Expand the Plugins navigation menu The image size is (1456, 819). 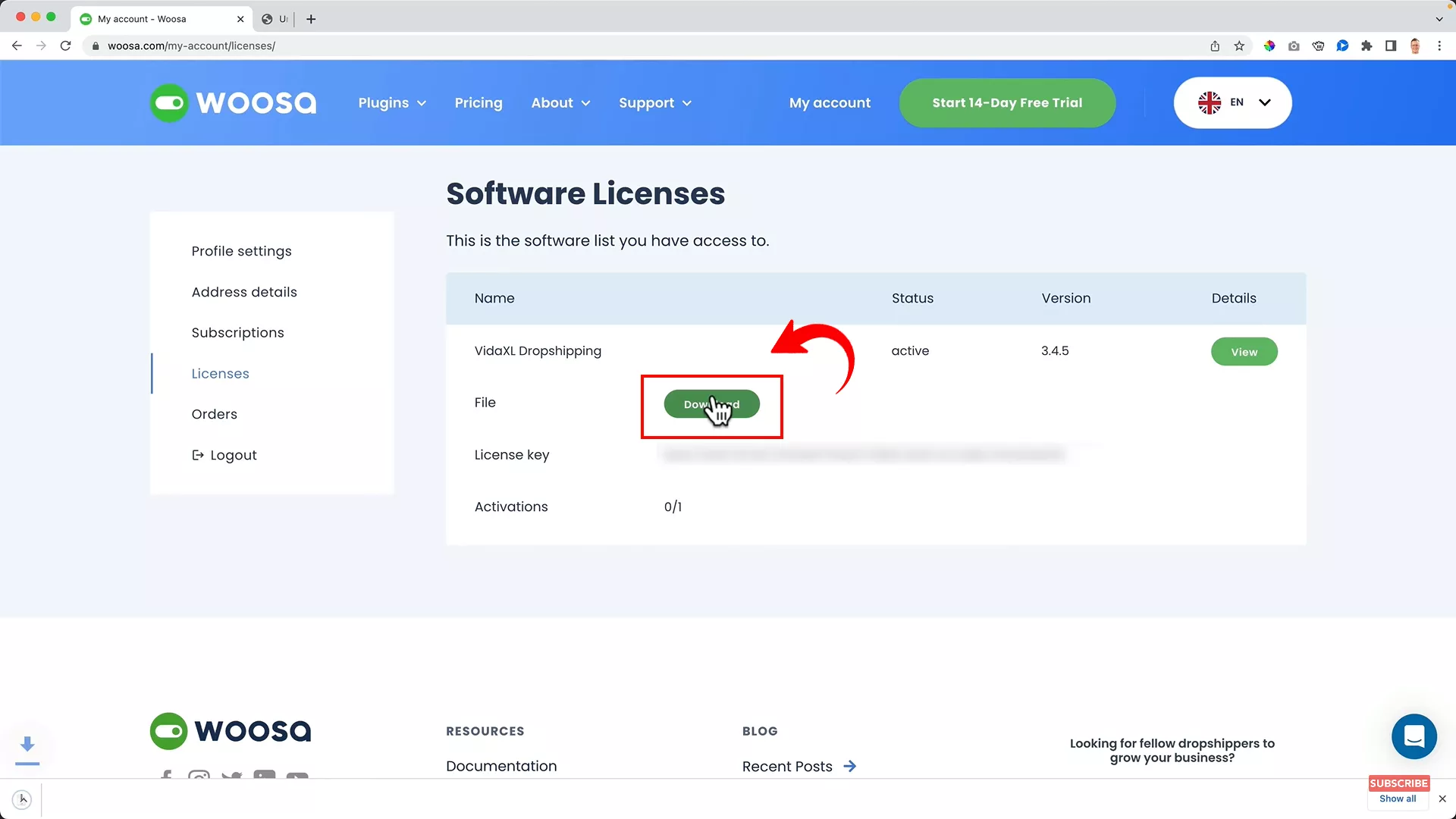coord(392,102)
